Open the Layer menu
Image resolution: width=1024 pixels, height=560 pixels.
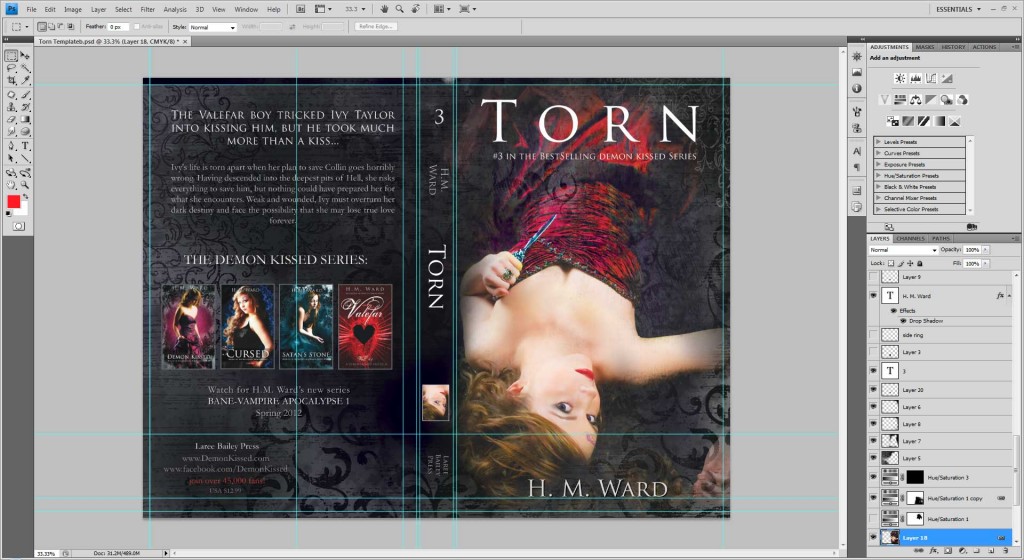(99, 10)
